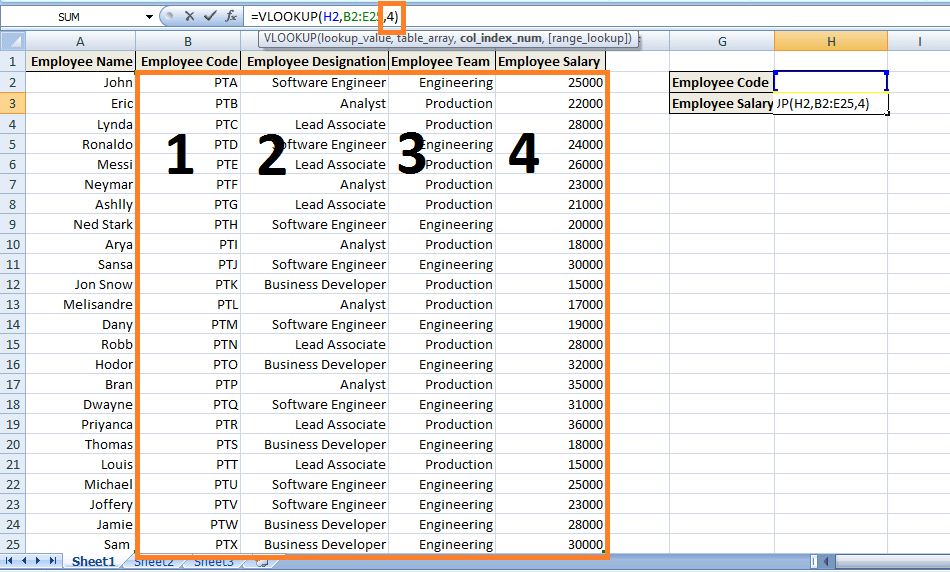Click the previous sheet navigation arrow
This screenshot has width=950, height=572.
[24, 562]
